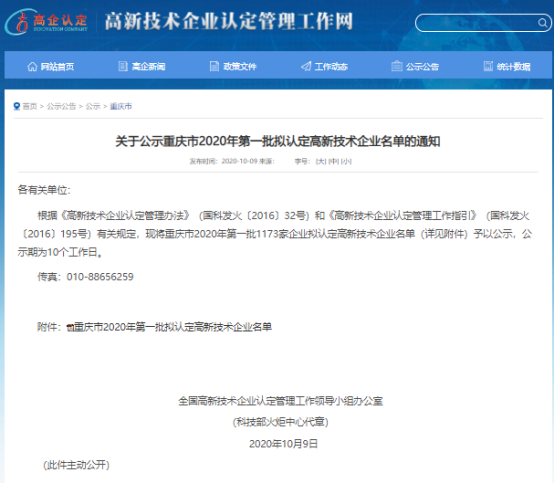Click the chart icon beside 统计数据
The height and width of the screenshot is (483, 554).
coord(488,66)
